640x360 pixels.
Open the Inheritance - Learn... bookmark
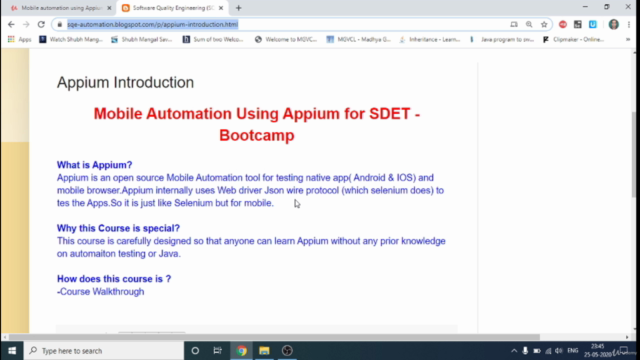pos(430,39)
